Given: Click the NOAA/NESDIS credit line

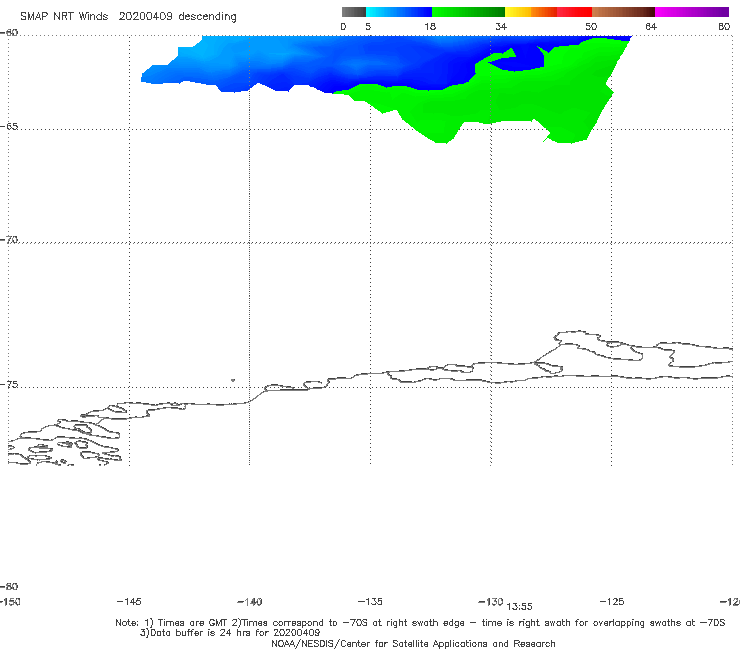Looking at the screenshot, I should pyautogui.click(x=413, y=643).
